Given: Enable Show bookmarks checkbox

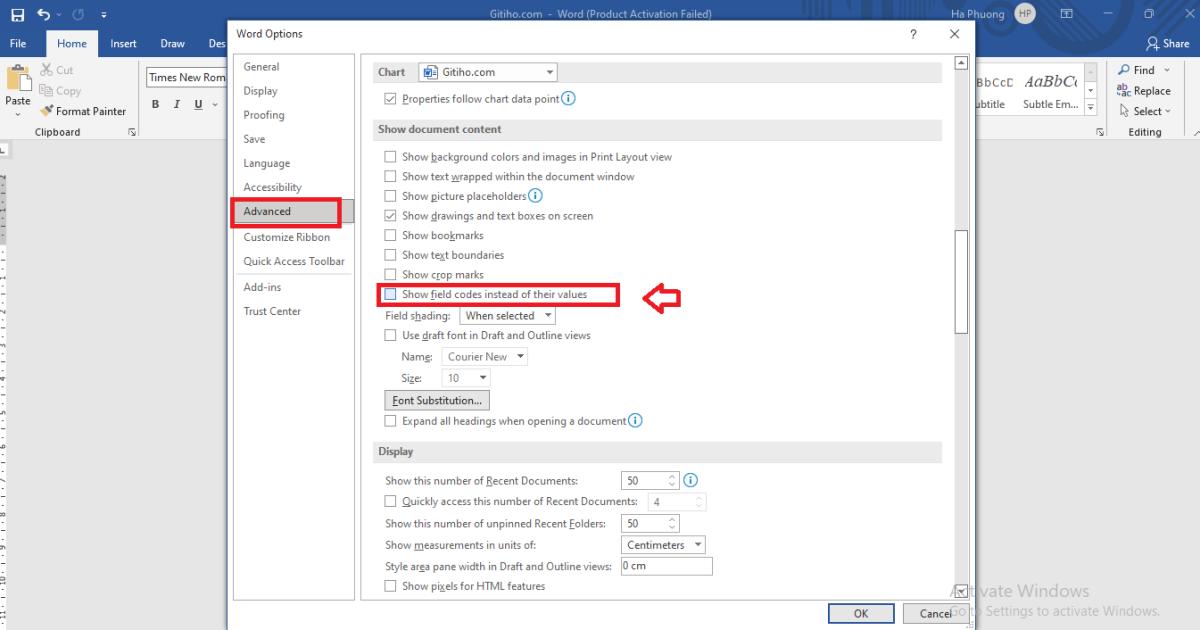Looking at the screenshot, I should coord(391,236).
